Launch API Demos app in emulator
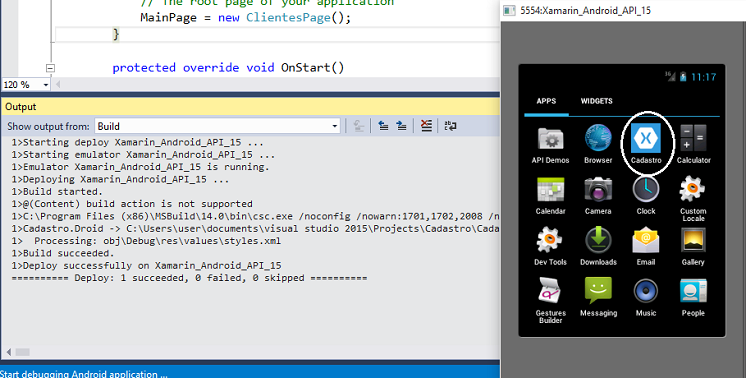This screenshot has height=378, width=746. coord(550,145)
